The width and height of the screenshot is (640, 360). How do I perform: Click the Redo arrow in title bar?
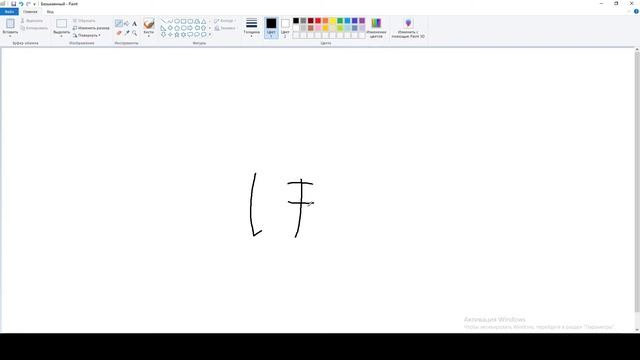tap(28, 4)
